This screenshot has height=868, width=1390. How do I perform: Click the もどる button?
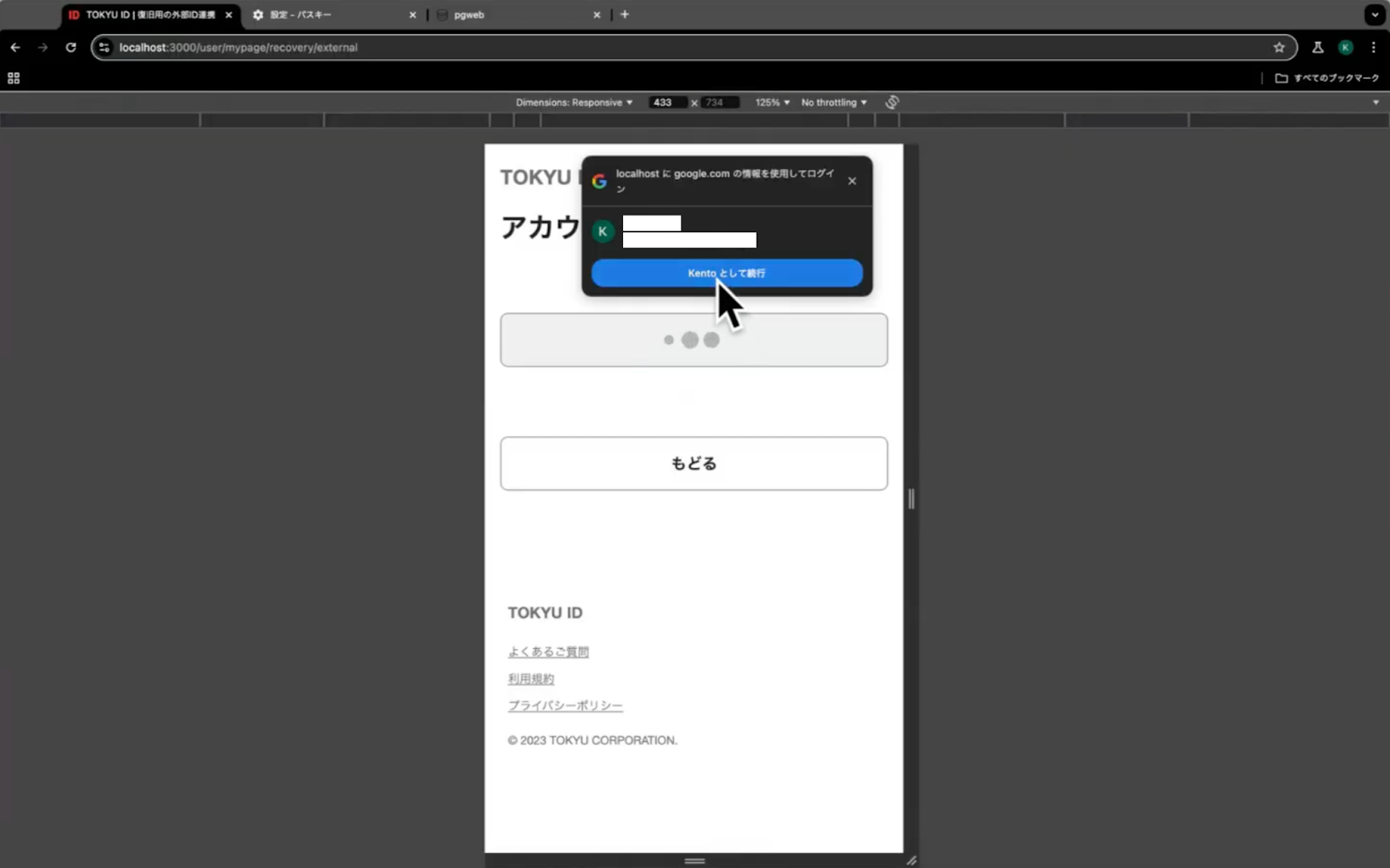693,463
